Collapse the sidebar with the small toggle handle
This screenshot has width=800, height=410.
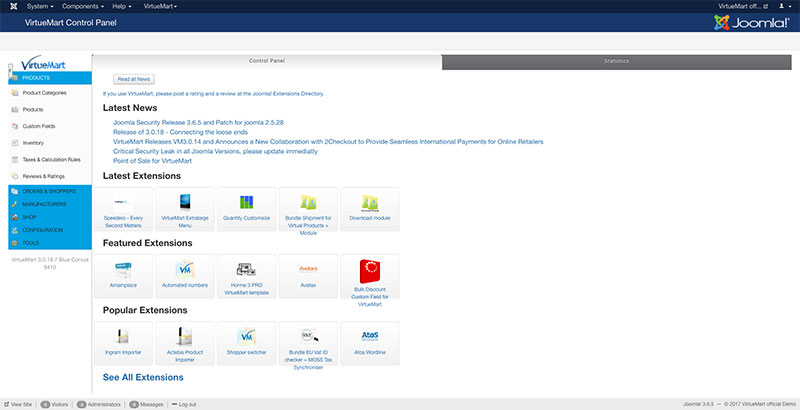coord(11,72)
